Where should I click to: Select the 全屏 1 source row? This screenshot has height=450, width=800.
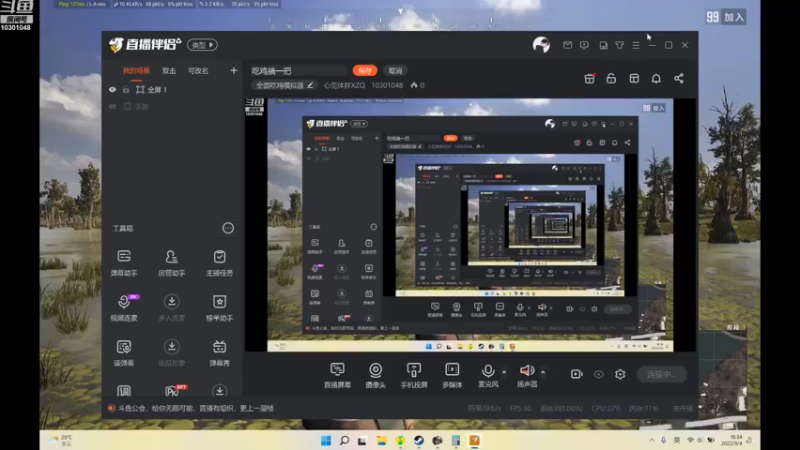(172, 90)
